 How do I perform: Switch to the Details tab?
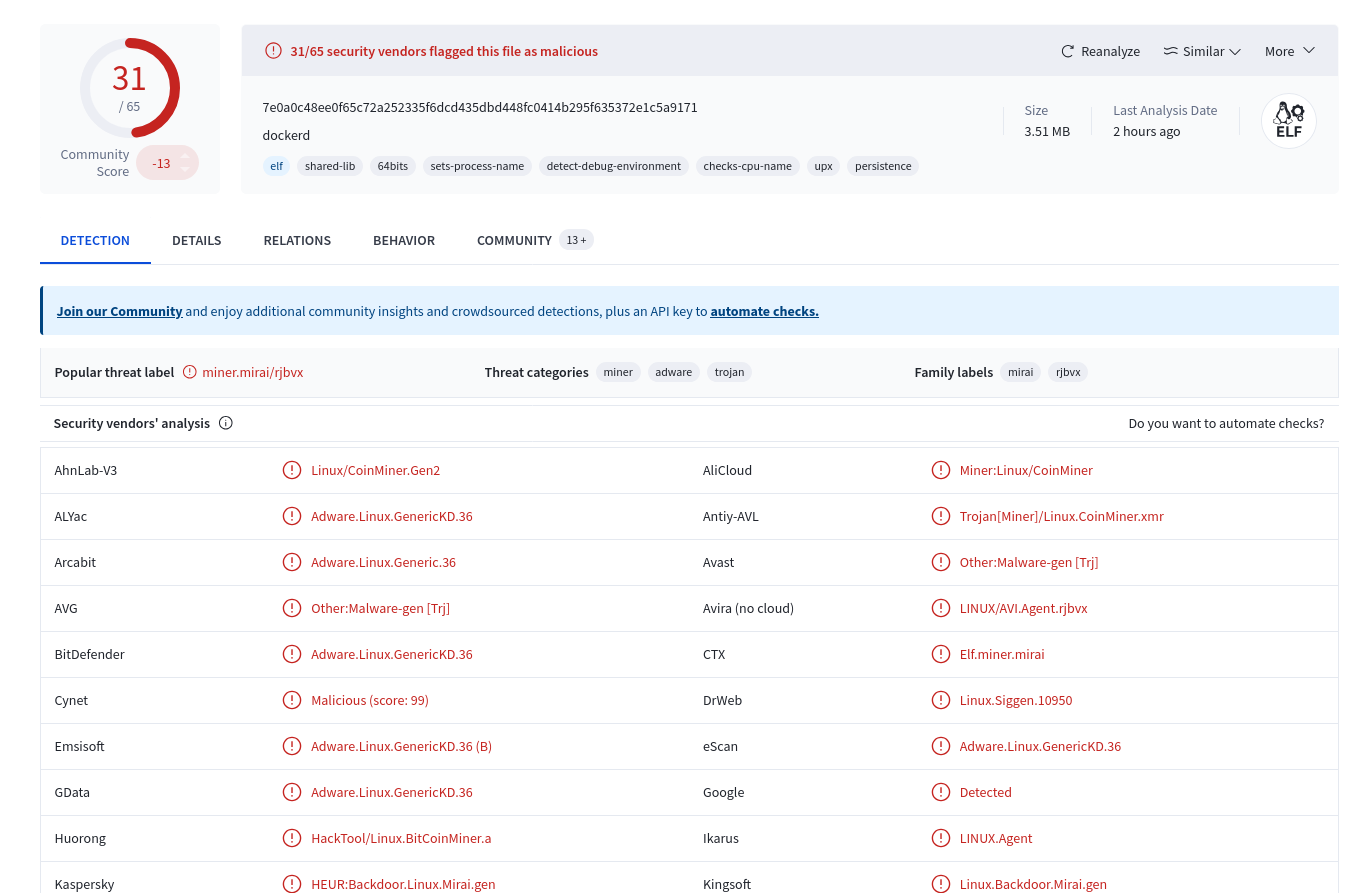(196, 240)
